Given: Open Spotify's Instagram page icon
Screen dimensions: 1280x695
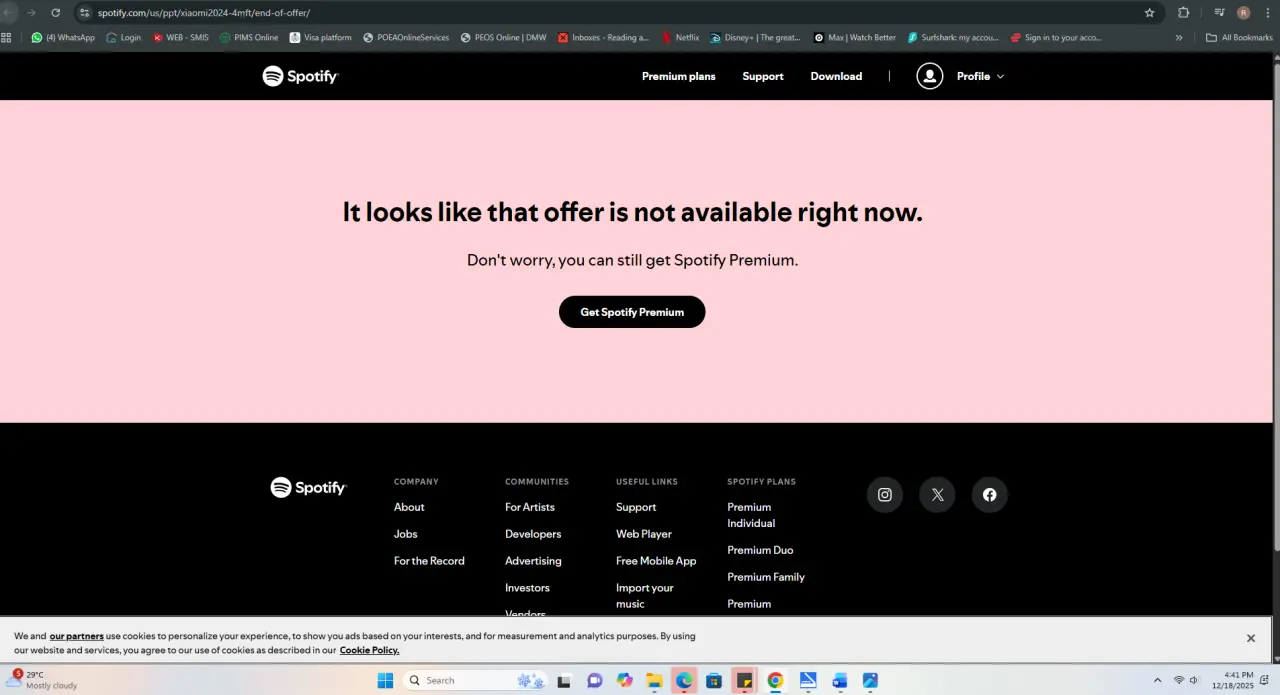Looking at the screenshot, I should 885,495.
